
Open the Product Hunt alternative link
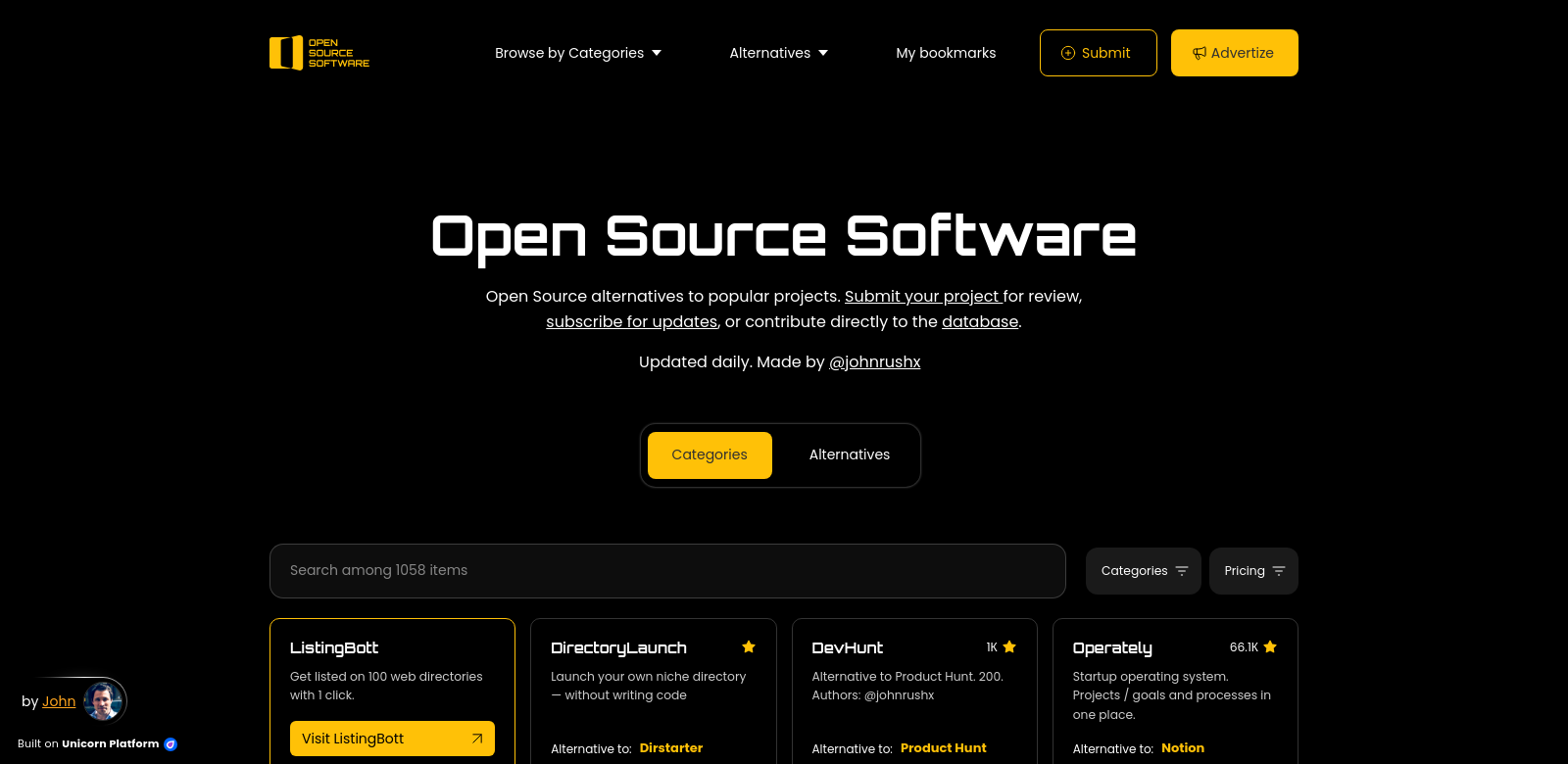click(944, 748)
